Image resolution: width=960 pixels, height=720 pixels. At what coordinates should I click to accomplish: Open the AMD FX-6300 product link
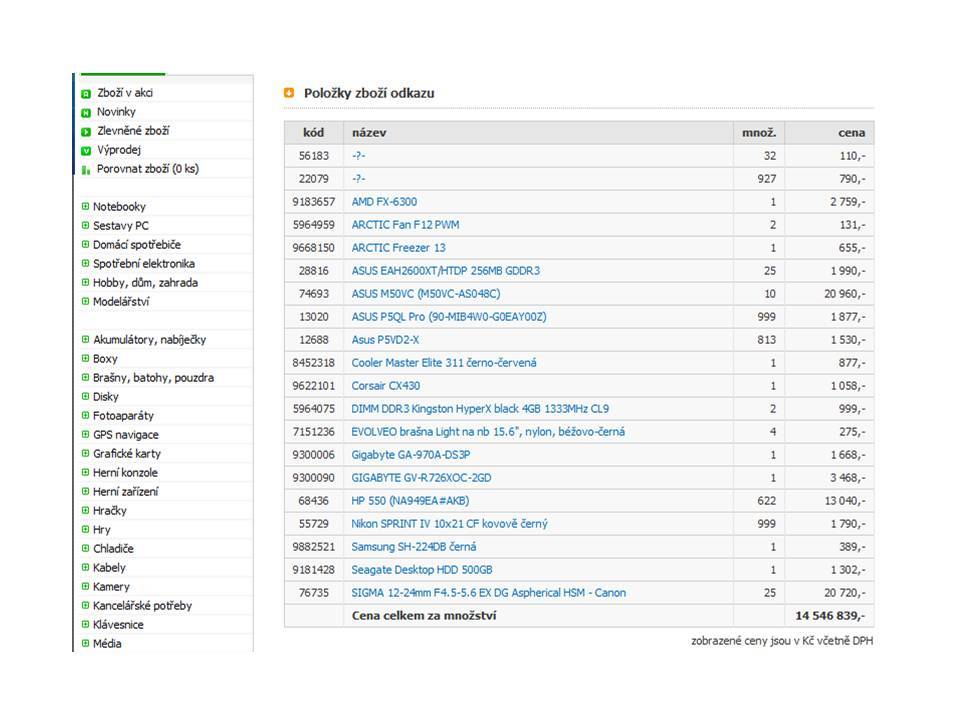click(384, 202)
